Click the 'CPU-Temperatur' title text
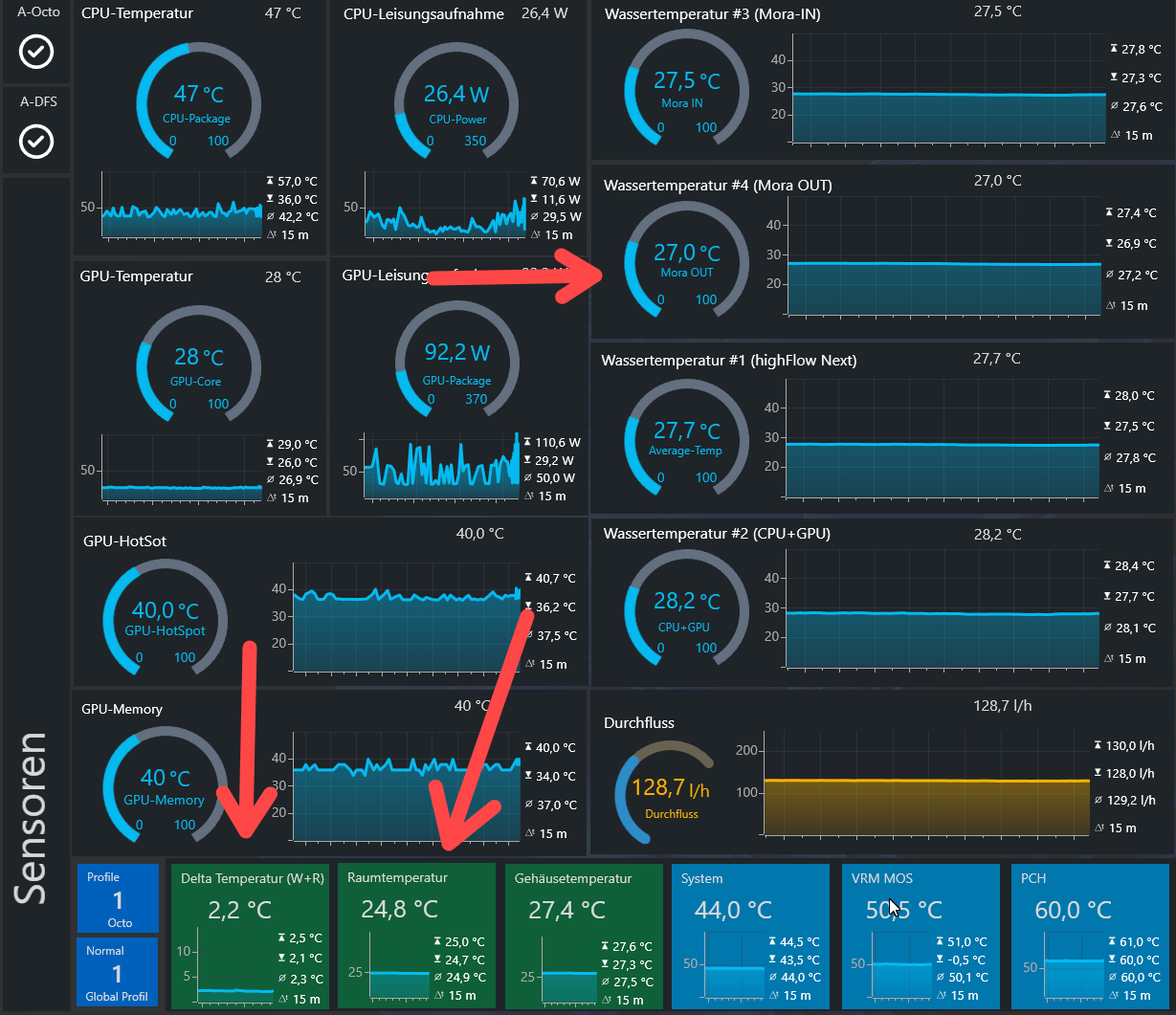Viewport: 1176px width, 1015px height. tap(137, 13)
